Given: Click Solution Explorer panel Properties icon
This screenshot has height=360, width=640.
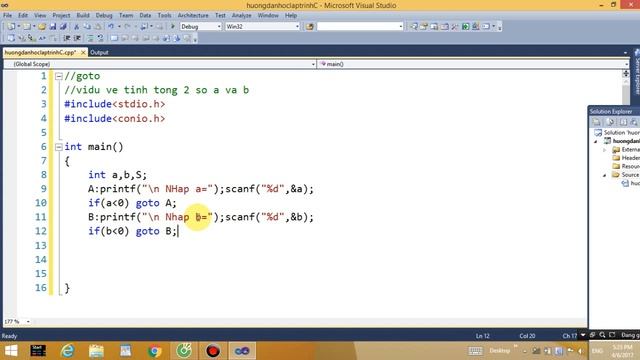Looking at the screenshot, I should (x=596, y=122).
